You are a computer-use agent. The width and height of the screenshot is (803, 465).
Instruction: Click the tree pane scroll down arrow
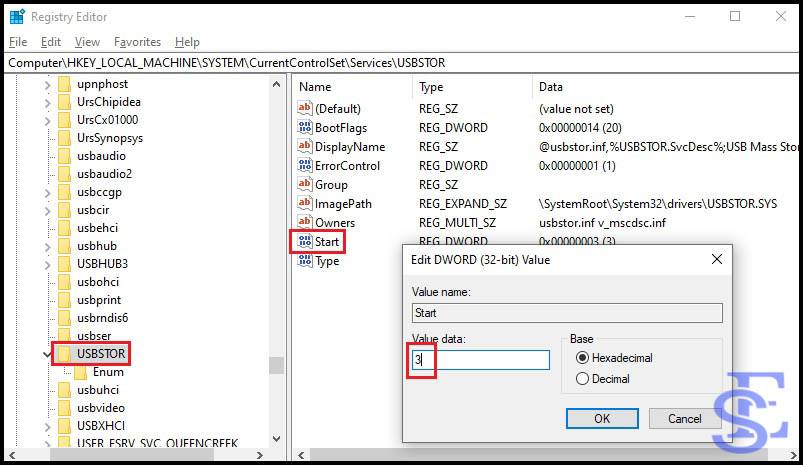277,438
